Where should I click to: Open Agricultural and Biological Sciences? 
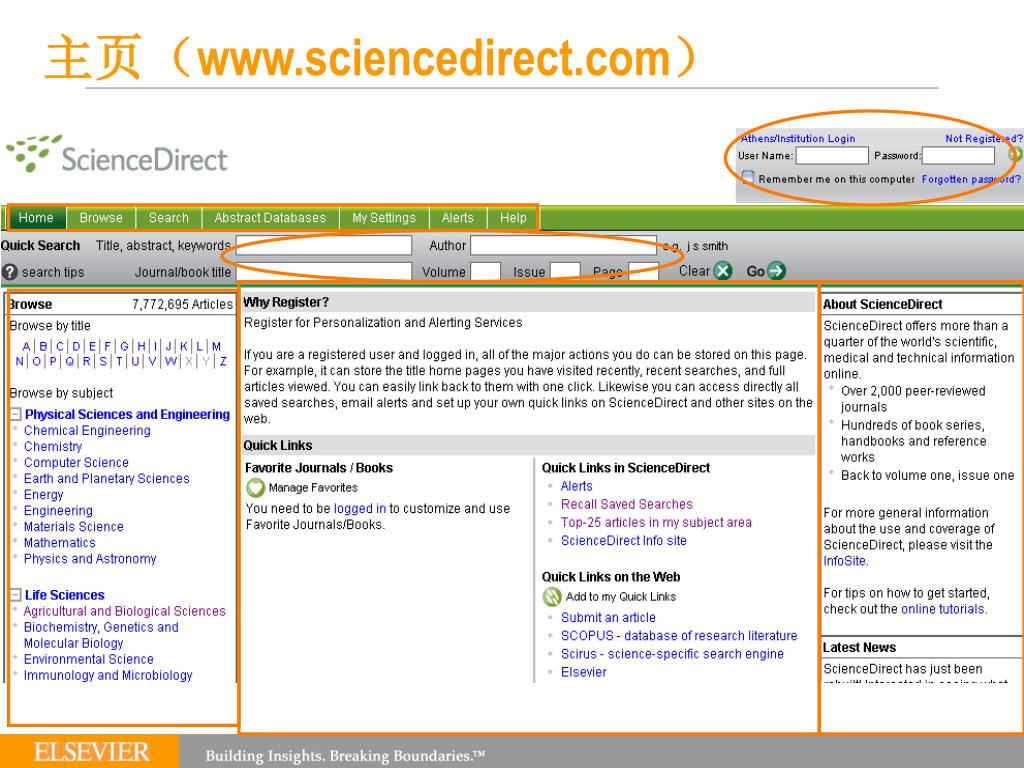125,611
